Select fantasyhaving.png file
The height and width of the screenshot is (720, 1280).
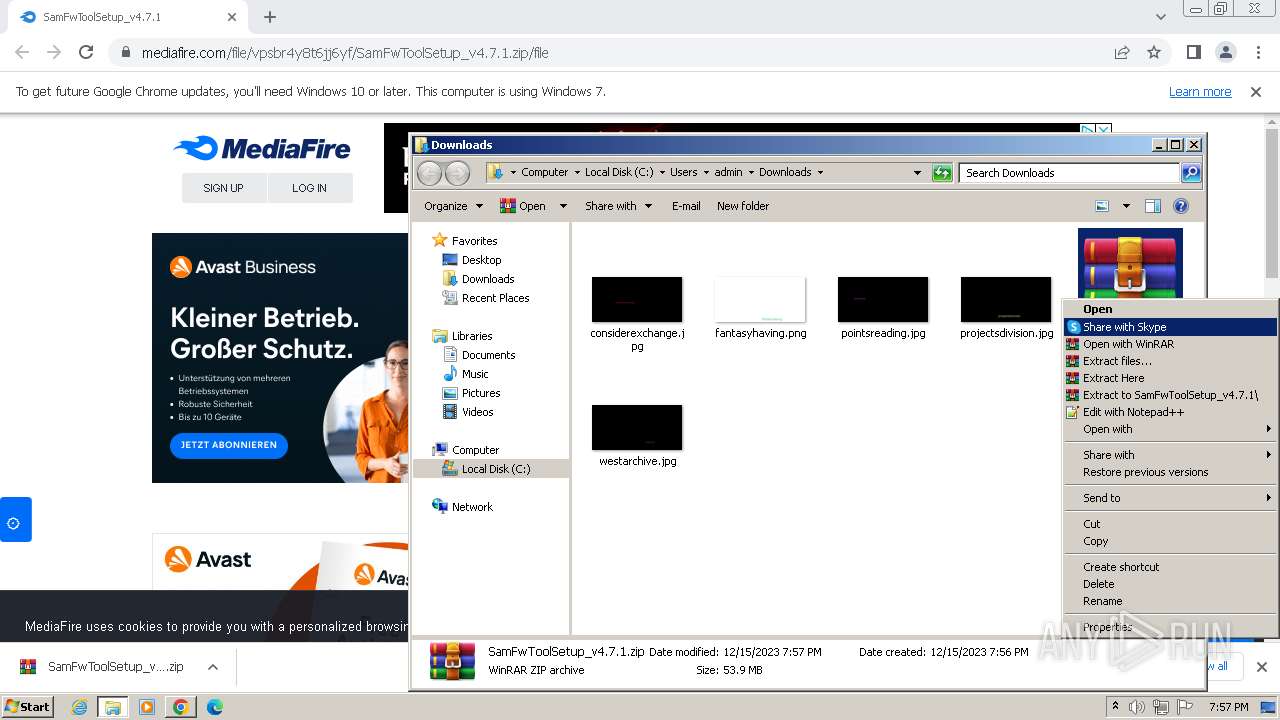coord(760,309)
